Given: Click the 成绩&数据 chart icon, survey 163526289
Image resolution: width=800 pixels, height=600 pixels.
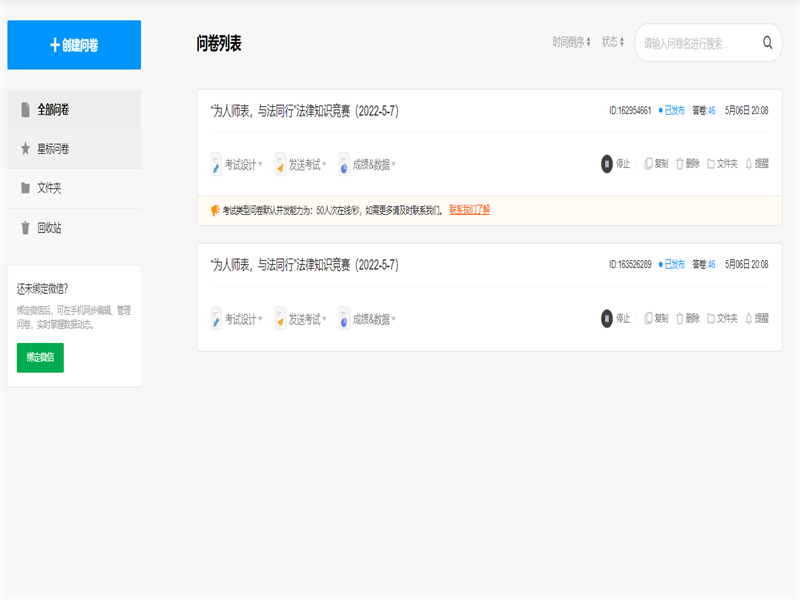Looking at the screenshot, I should coord(344,319).
